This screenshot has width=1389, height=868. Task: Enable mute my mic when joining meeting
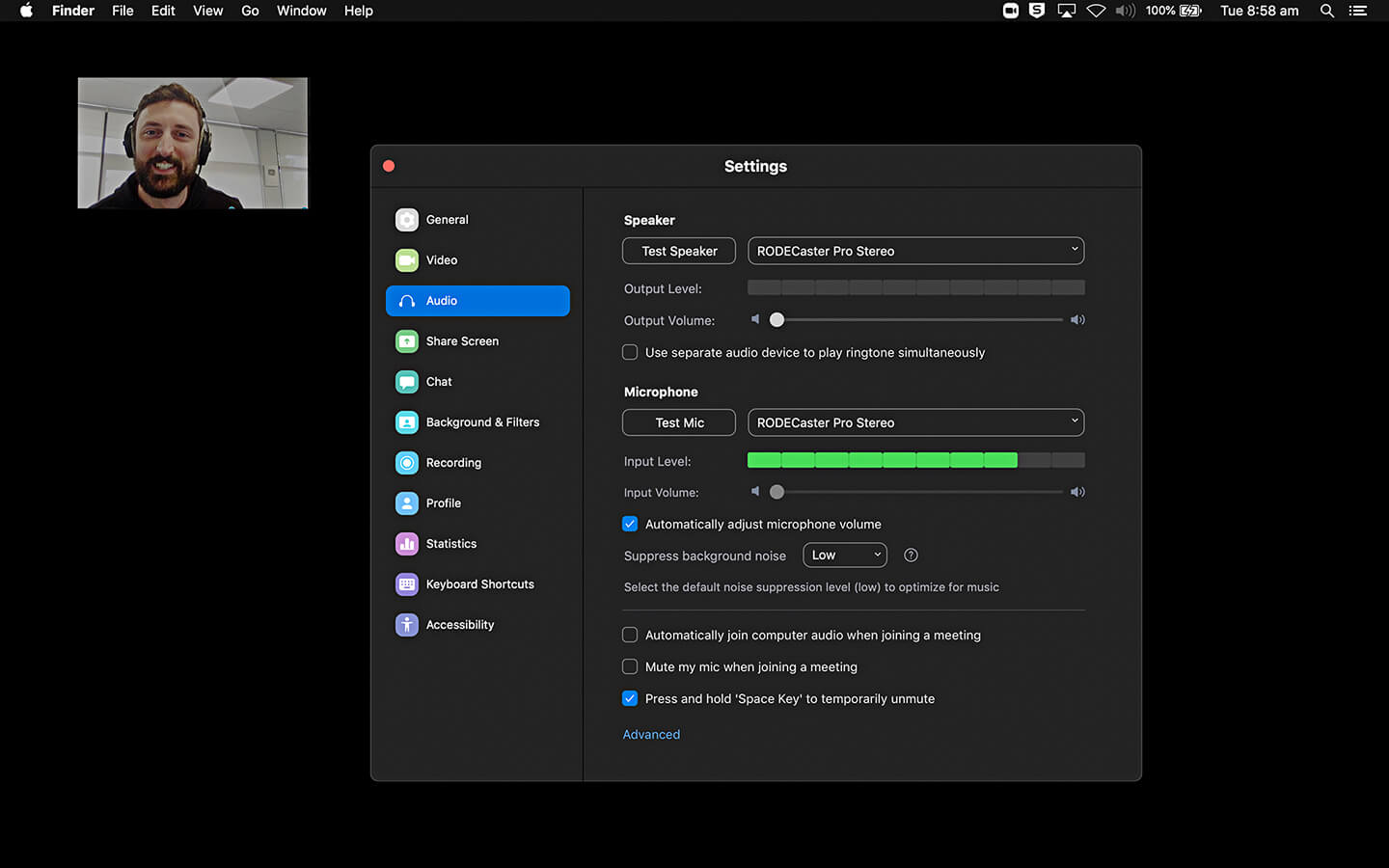click(x=630, y=667)
